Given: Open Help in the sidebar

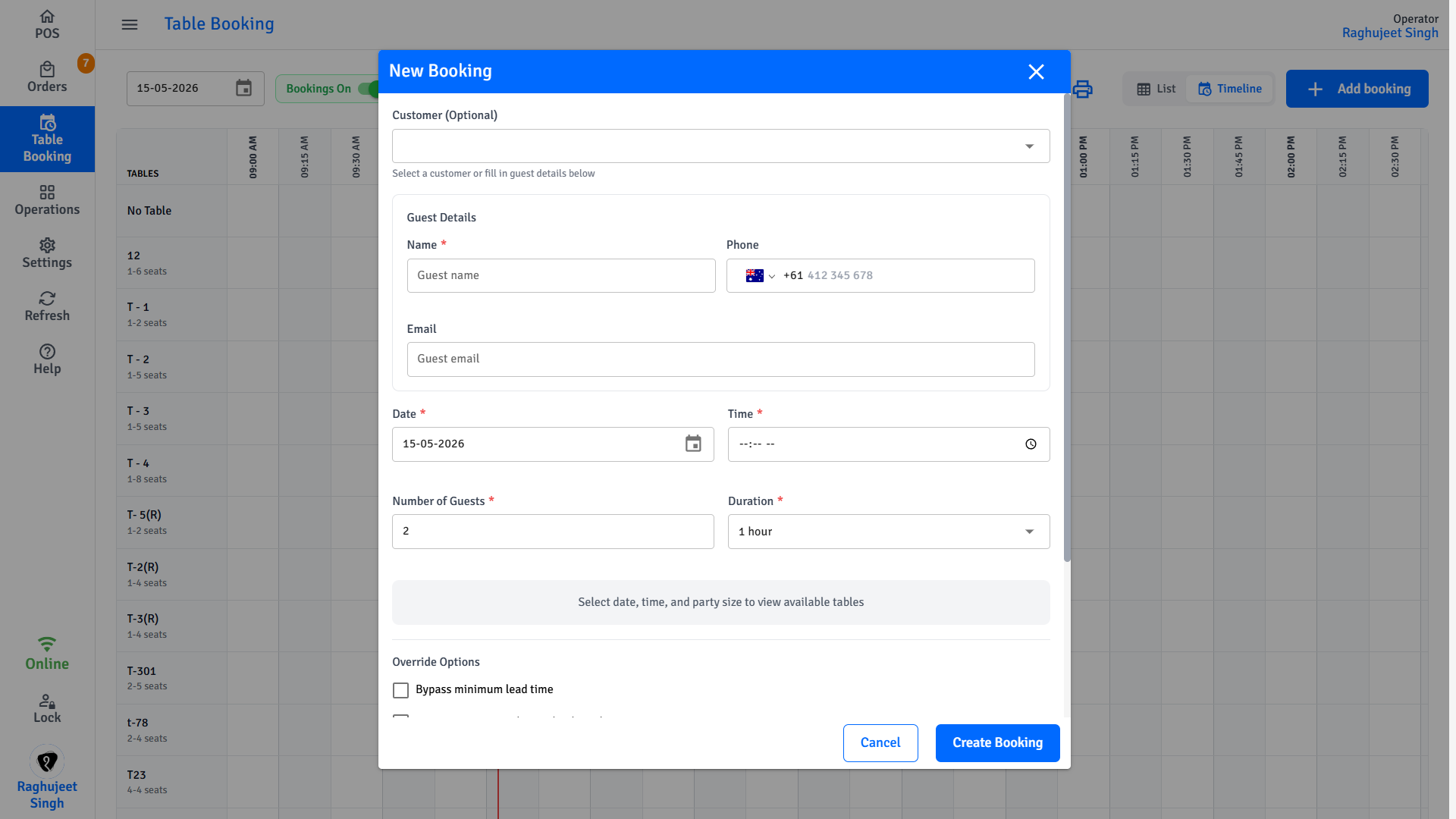Looking at the screenshot, I should click(x=47, y=359).
